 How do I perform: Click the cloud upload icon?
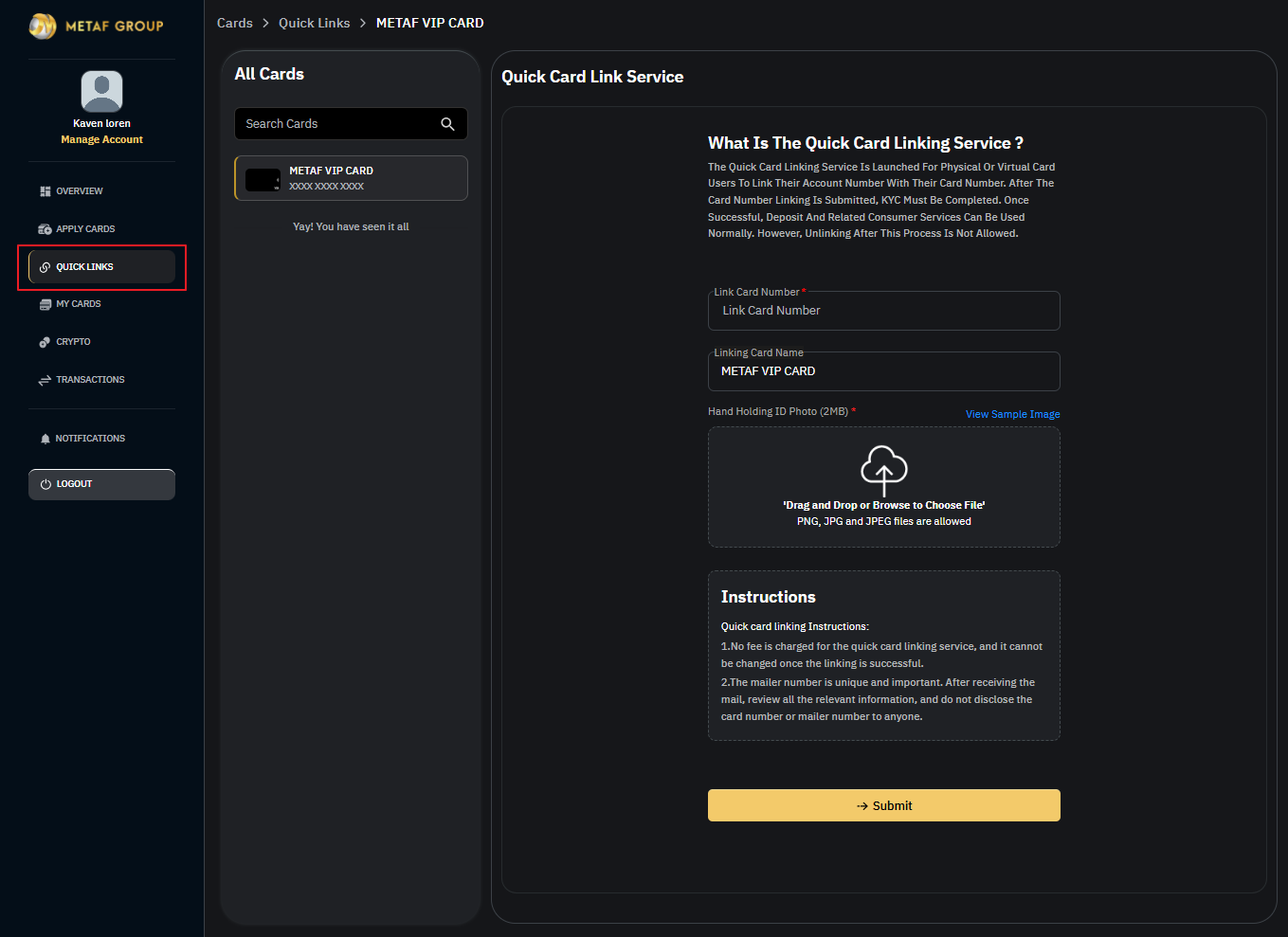[x=883, y=469]
